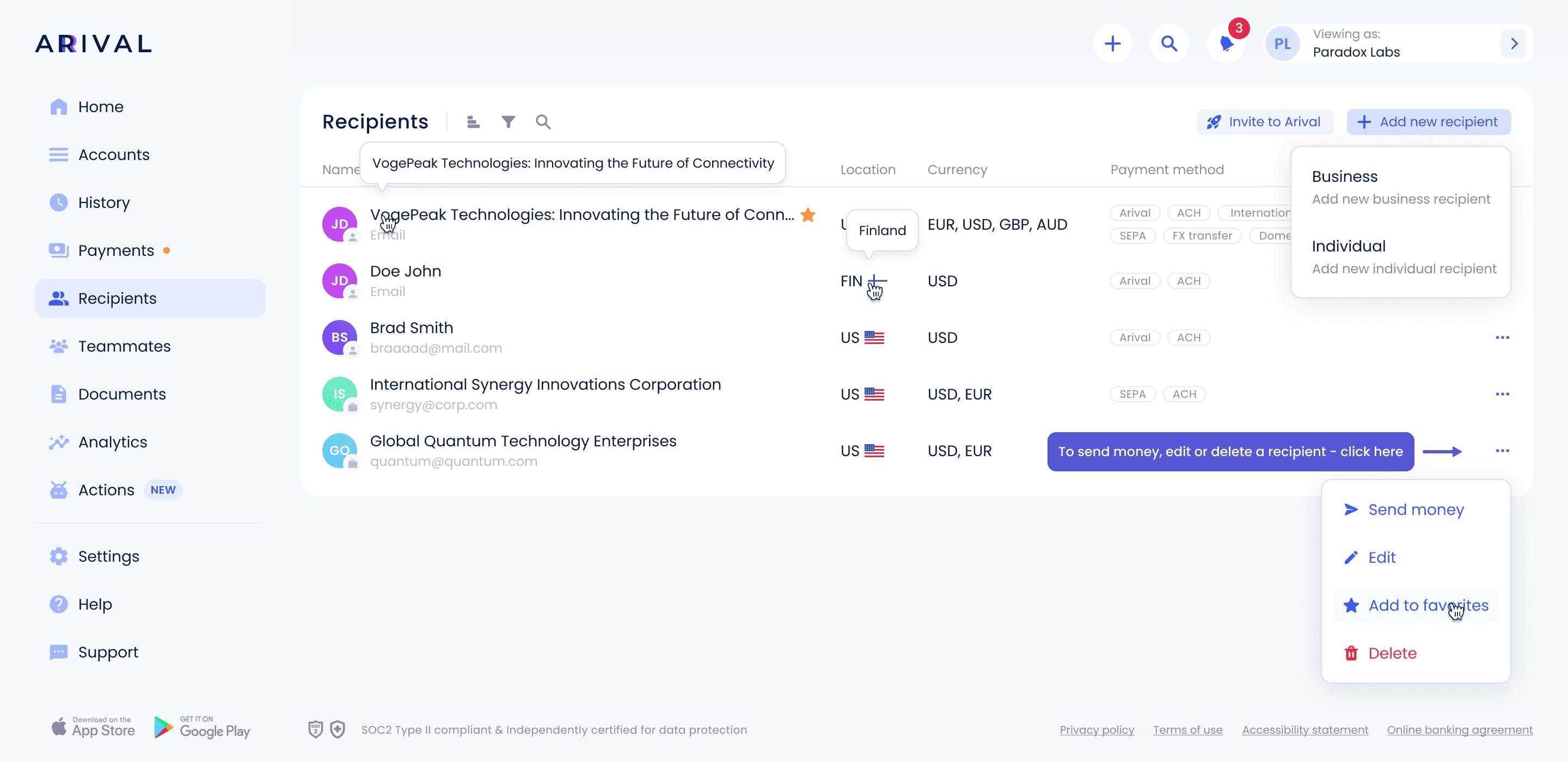Click the US flag in Global Quantum row
The height and width of the screenshot is (762, 1568).
874,451
